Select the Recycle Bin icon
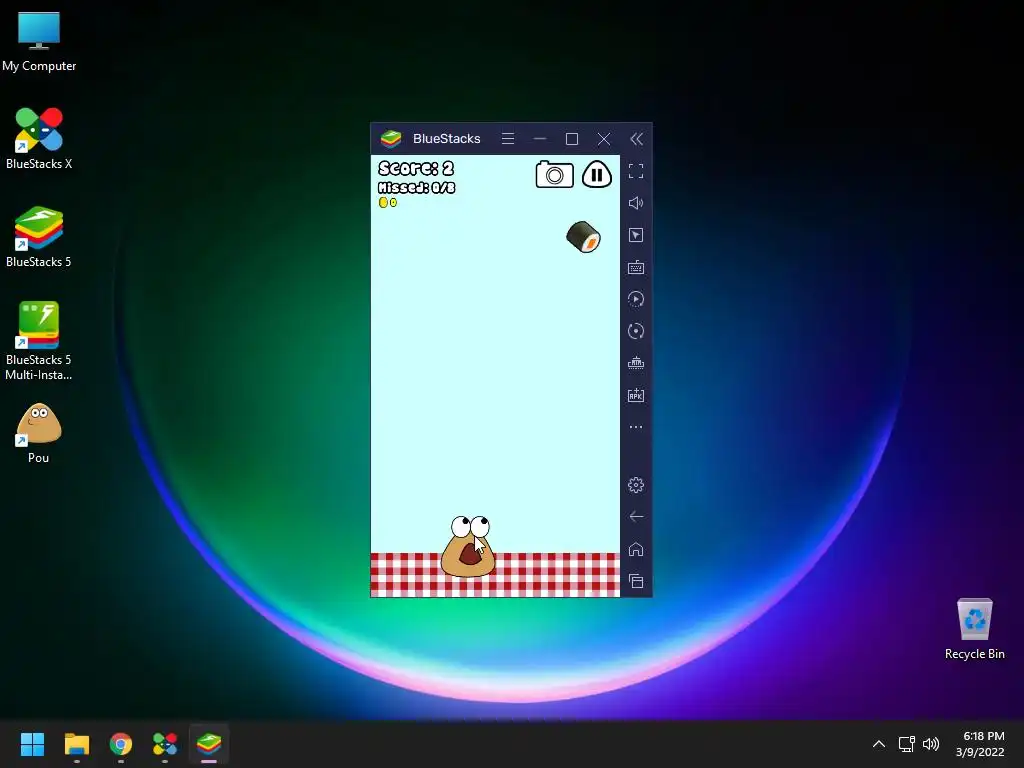The height and width of the screenshot is (768, 1024). pos(974,629)
